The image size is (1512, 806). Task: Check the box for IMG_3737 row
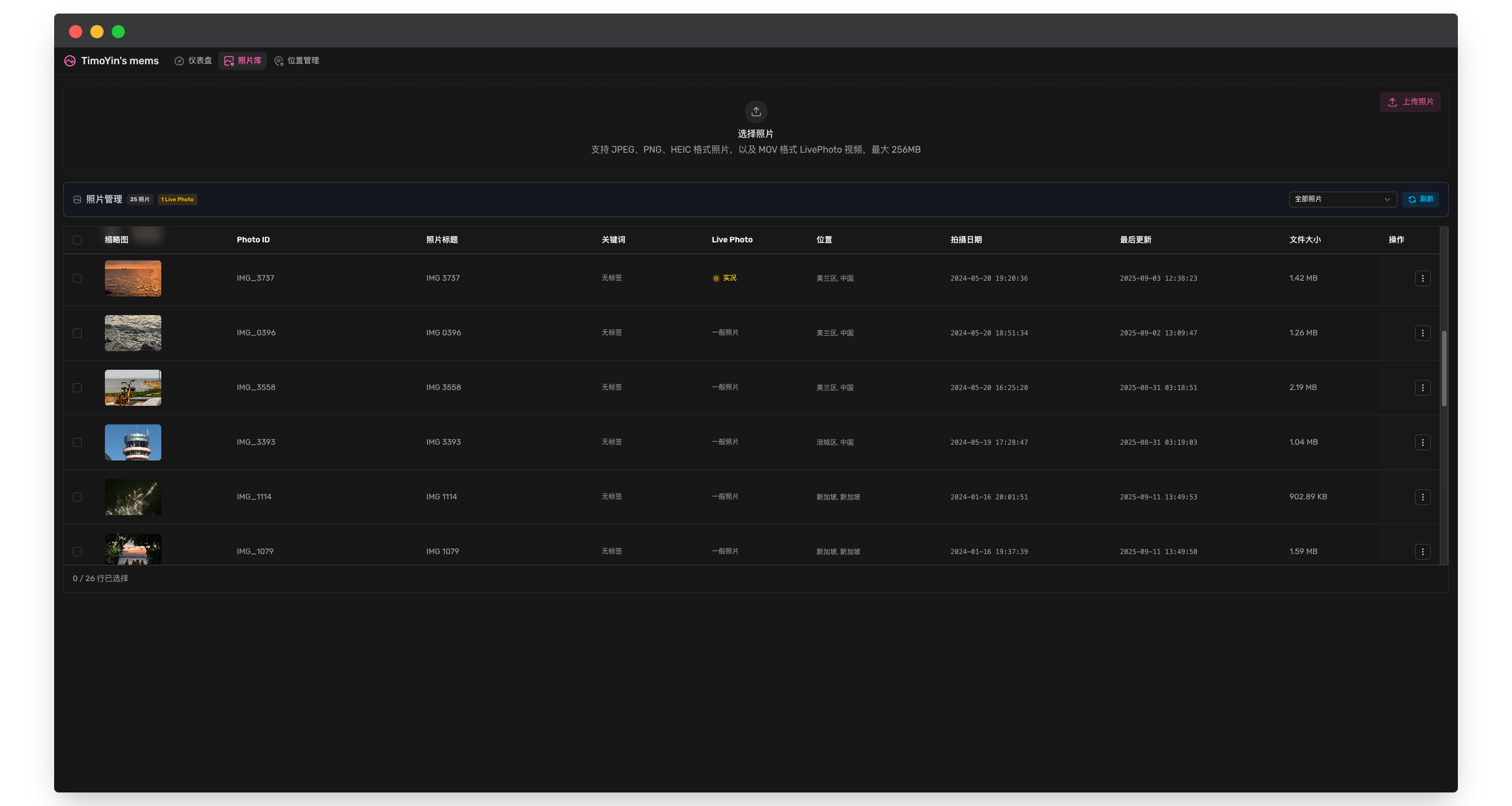77,278
